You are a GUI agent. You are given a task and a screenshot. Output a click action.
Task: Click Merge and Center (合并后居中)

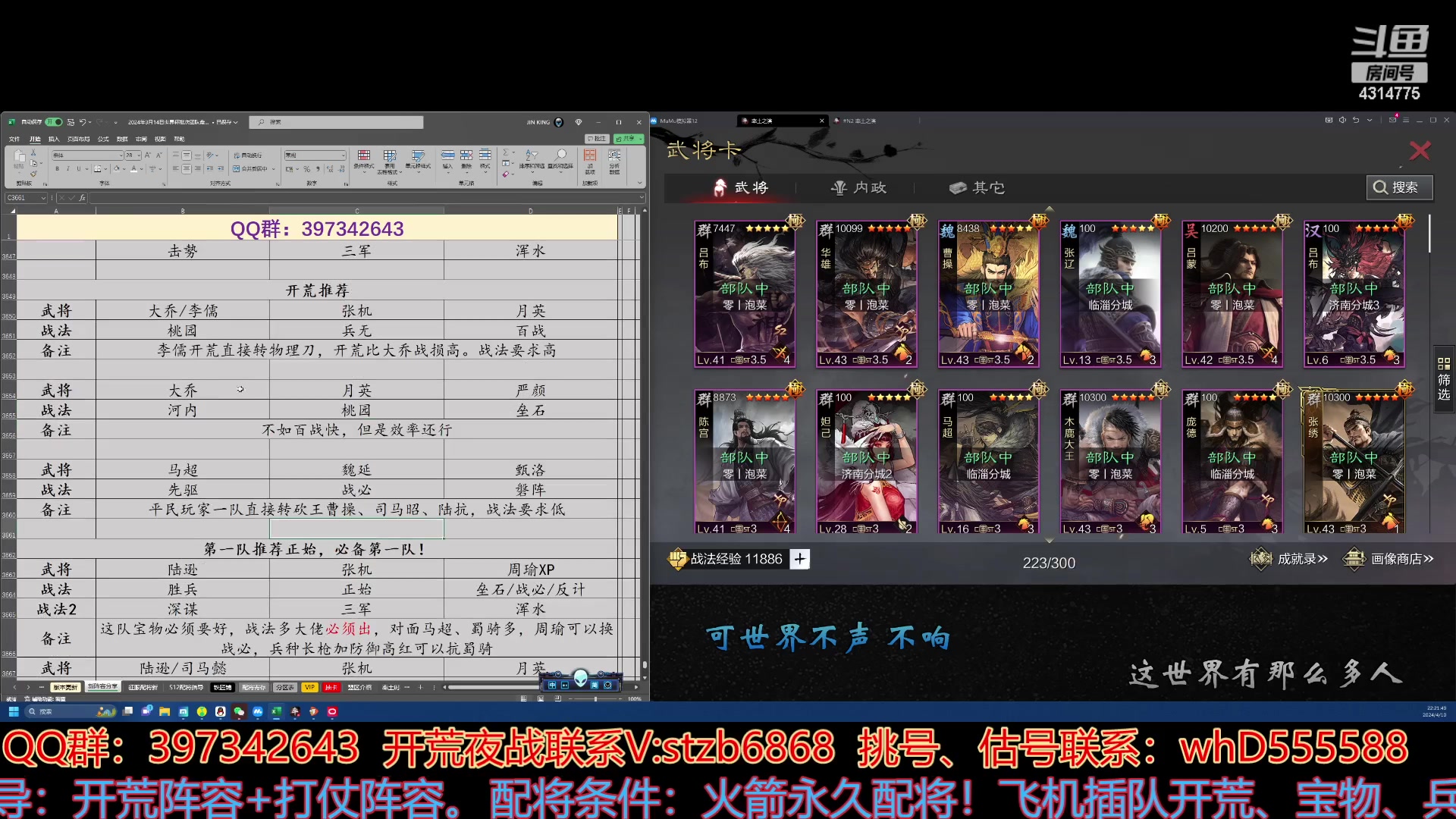[x=251, y=169]
